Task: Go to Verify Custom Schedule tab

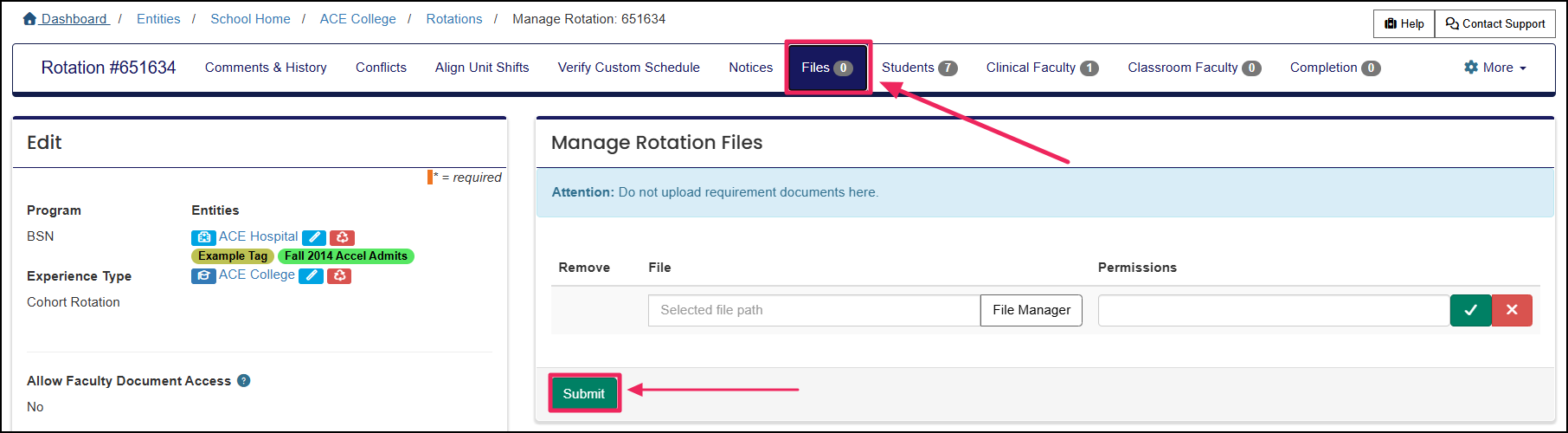Action: (629, 68)
